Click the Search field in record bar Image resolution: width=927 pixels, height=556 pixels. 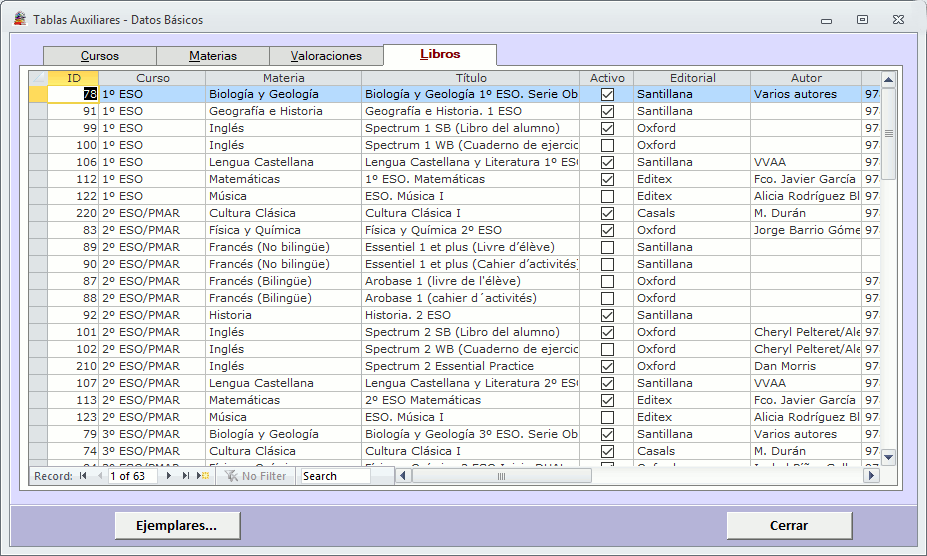(335, 476)
